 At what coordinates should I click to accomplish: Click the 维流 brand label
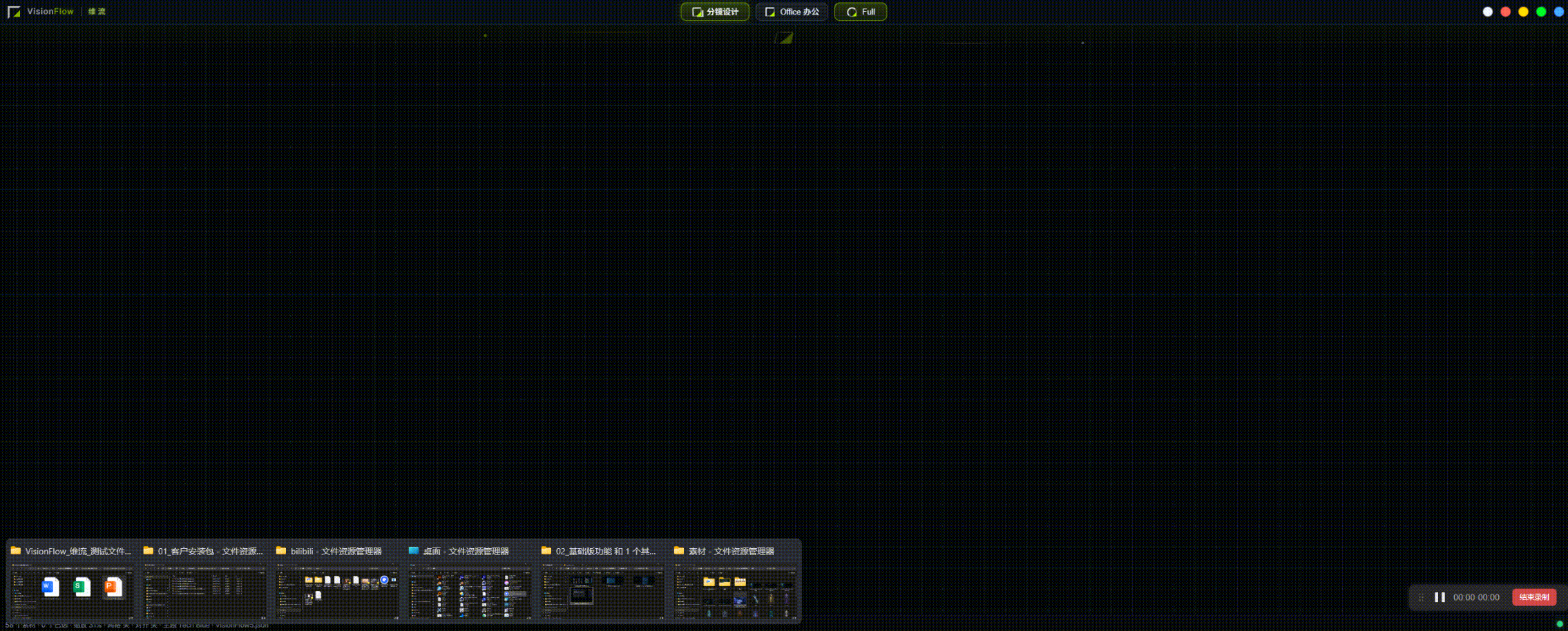97,12
